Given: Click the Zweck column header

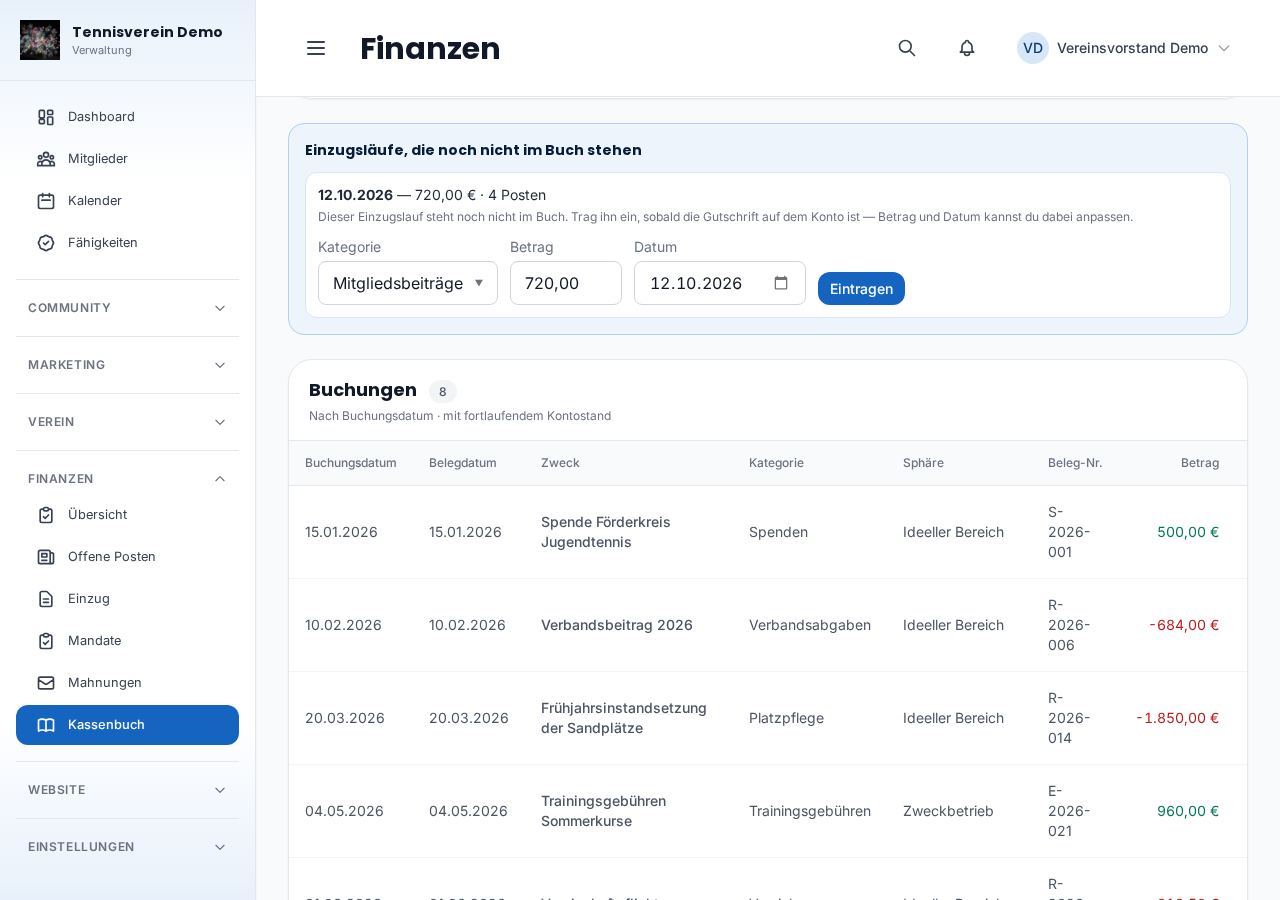Looking at the screenshot, I should [560, 463].
